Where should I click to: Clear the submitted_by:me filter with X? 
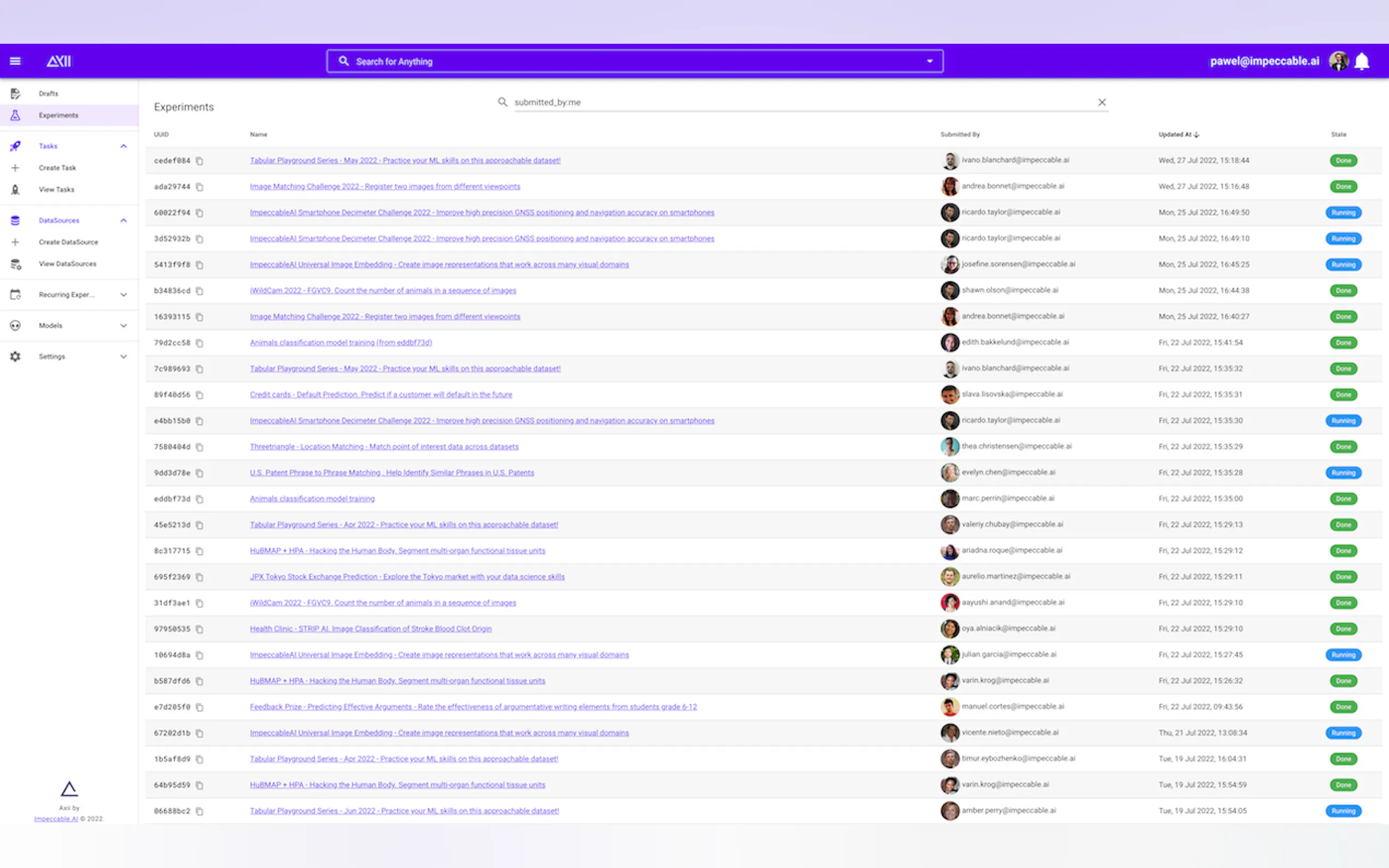coord(1101,102)
